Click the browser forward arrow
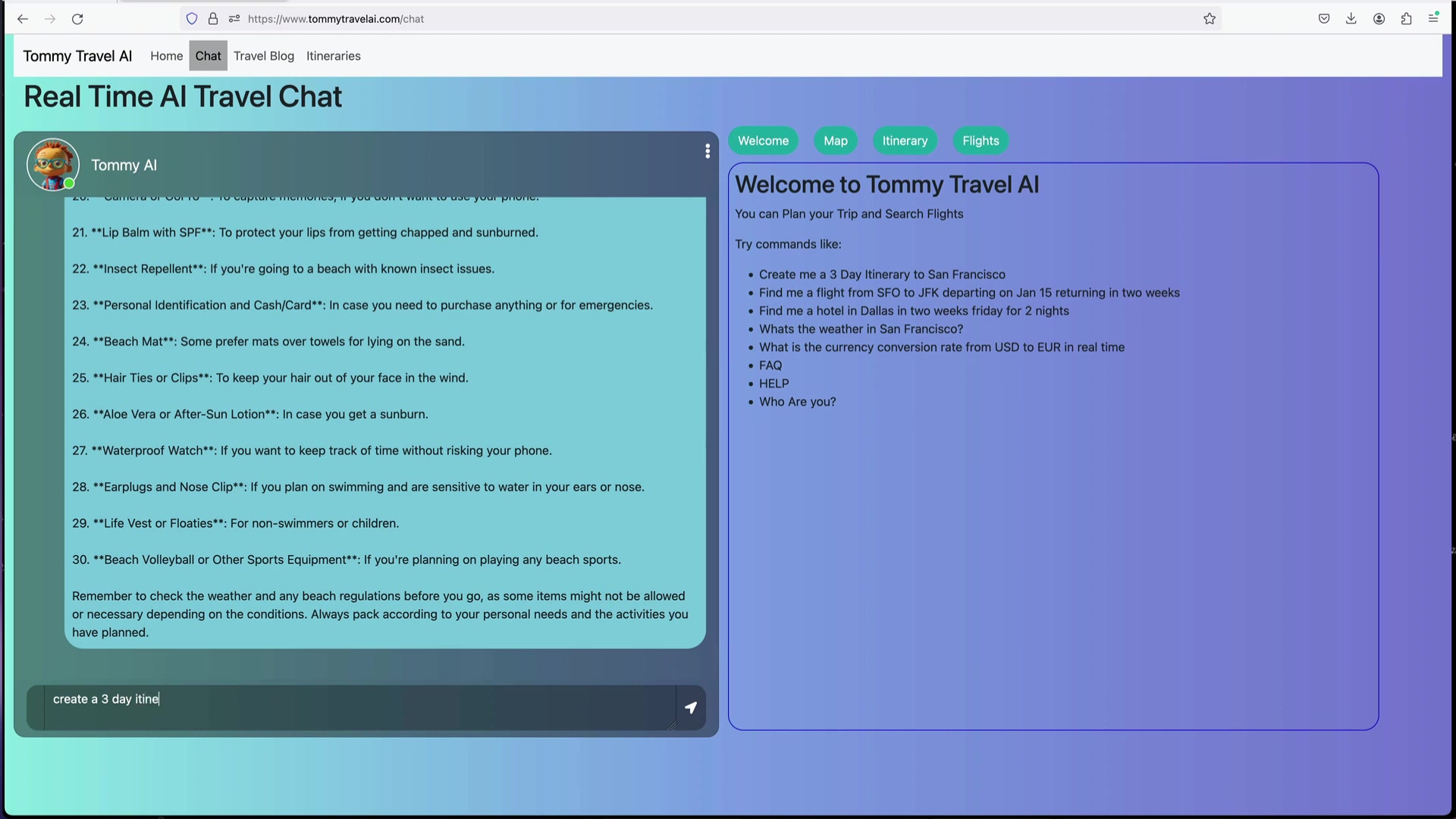Image resolution: width=1456 pixels, height=819 pixels. pyautogui.click(x=50, y=19)
